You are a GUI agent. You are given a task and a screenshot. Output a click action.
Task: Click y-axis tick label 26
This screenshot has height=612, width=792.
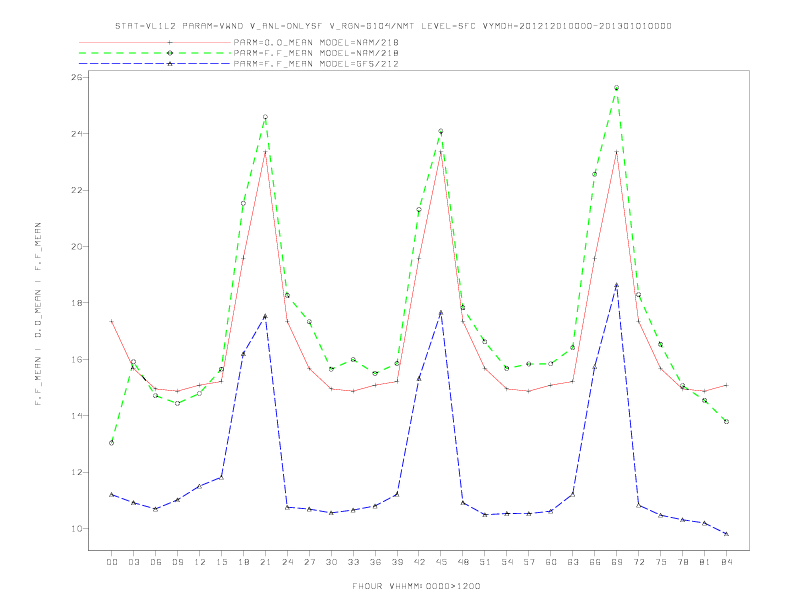click(x=77, y=77)
